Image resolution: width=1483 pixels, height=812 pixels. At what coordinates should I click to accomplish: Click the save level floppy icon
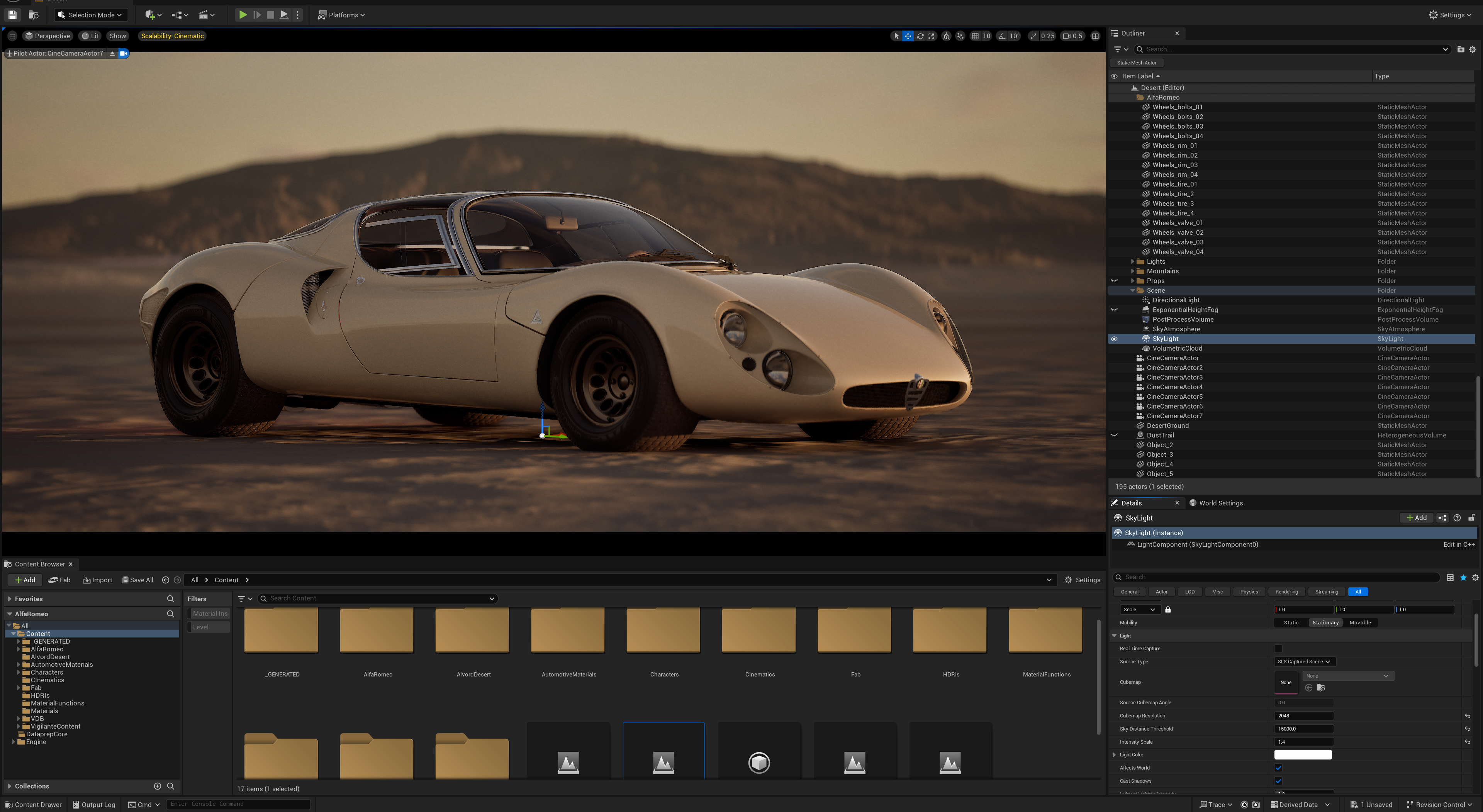(12, 15)
